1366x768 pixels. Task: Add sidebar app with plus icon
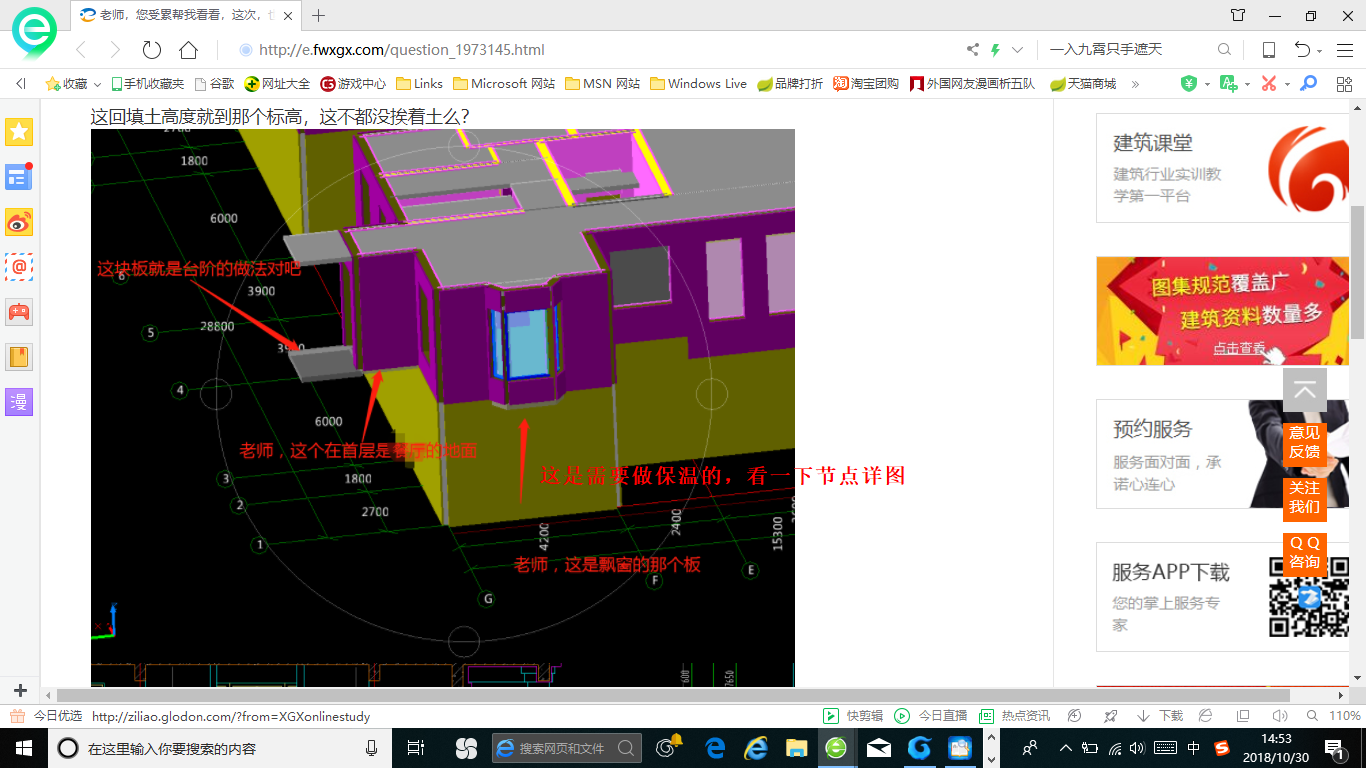coord(20,691)
